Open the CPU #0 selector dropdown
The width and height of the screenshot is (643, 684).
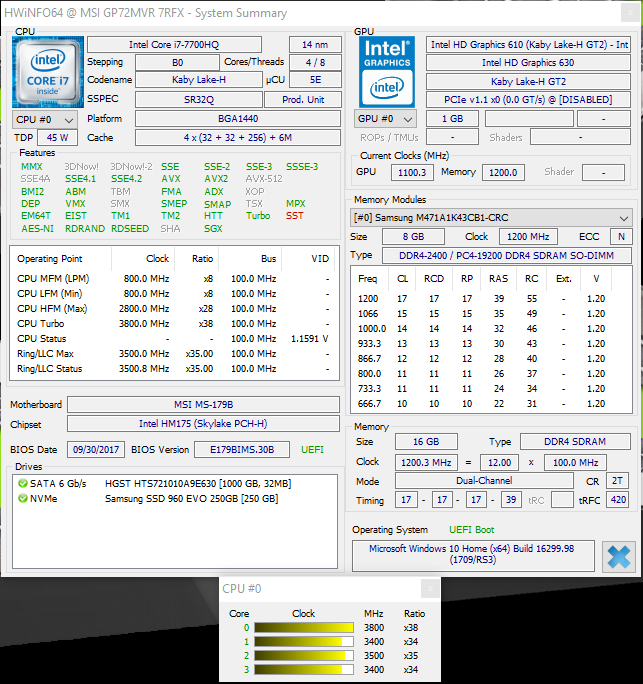pyautogui.click(x=45, y=120)
